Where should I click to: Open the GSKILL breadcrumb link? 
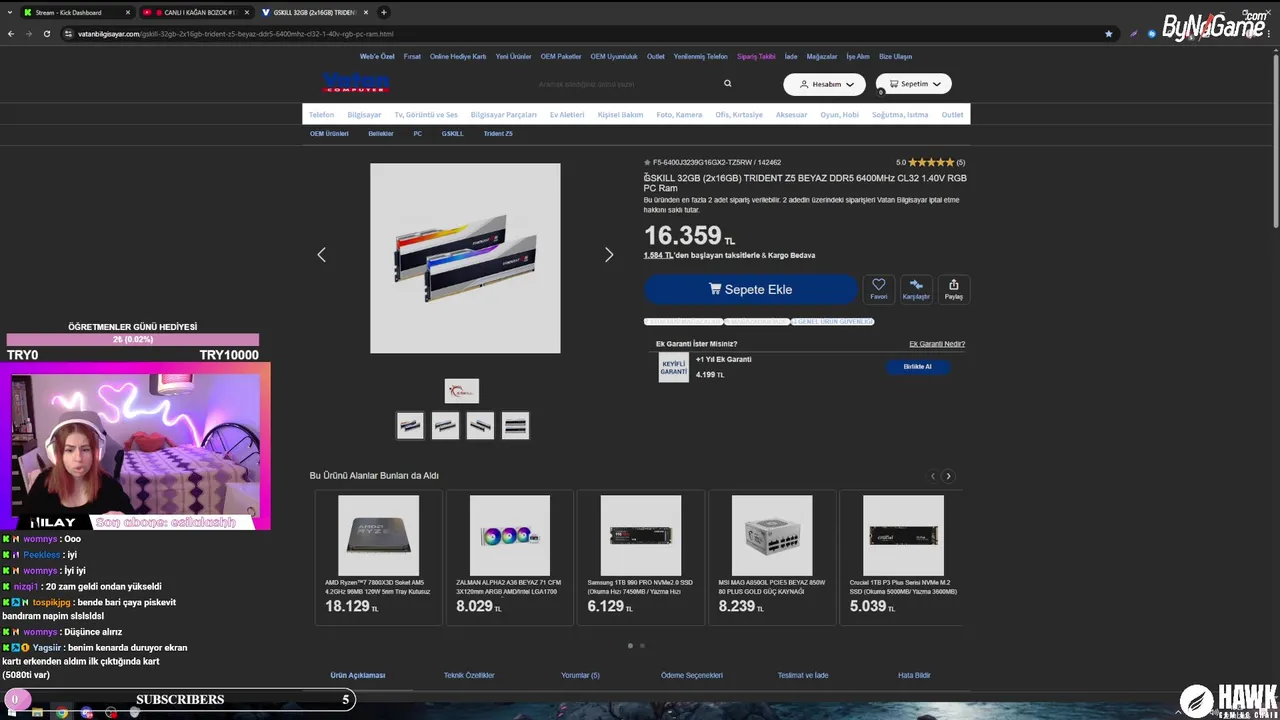452,134
